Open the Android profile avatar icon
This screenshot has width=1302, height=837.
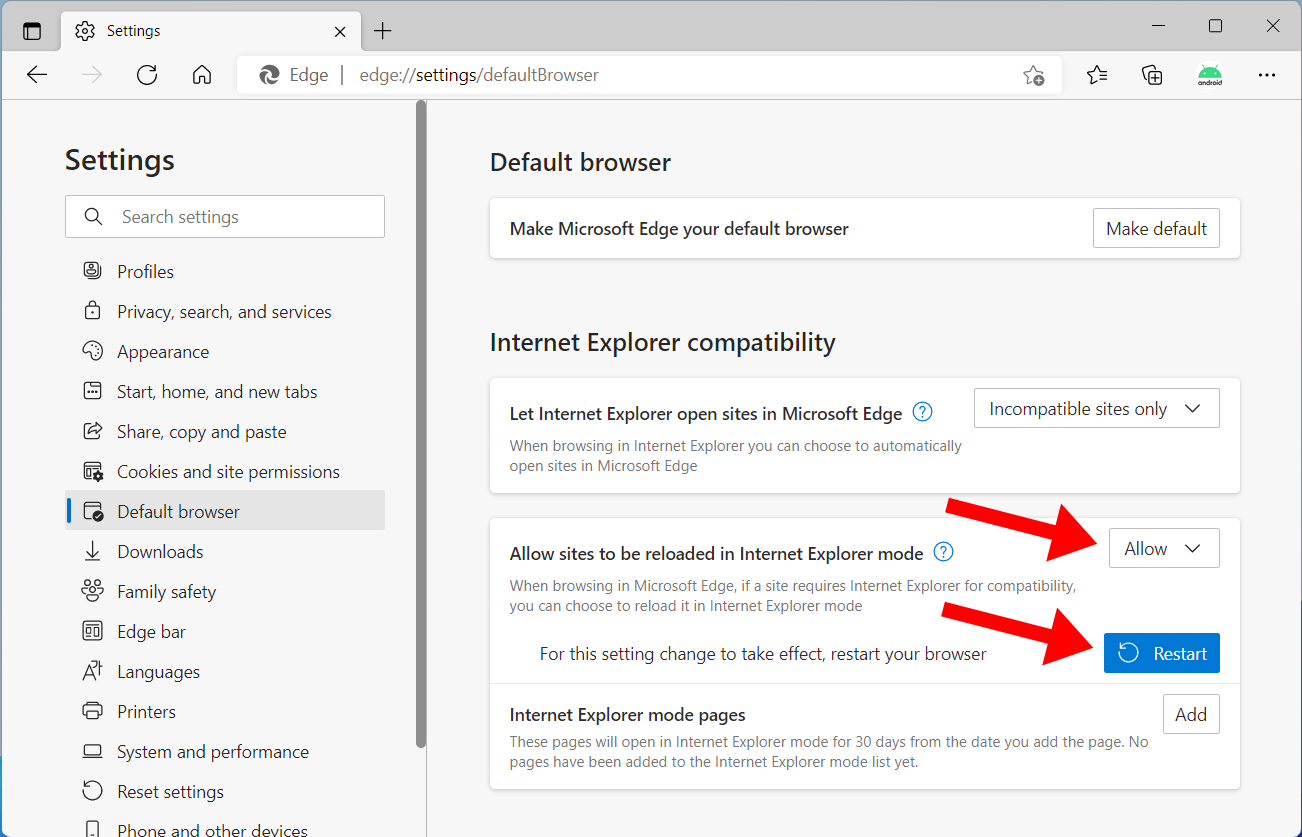point(1209,74)
